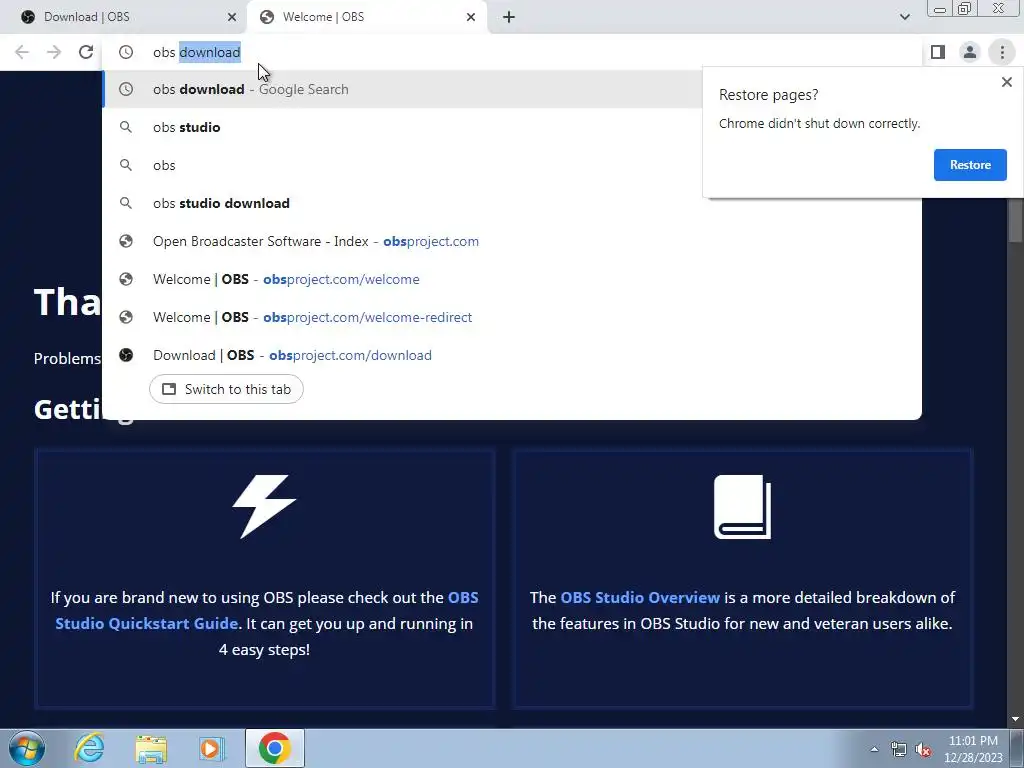The image size is (1024, 768).
Task: Click the browser back arrow
Action: 22,52
